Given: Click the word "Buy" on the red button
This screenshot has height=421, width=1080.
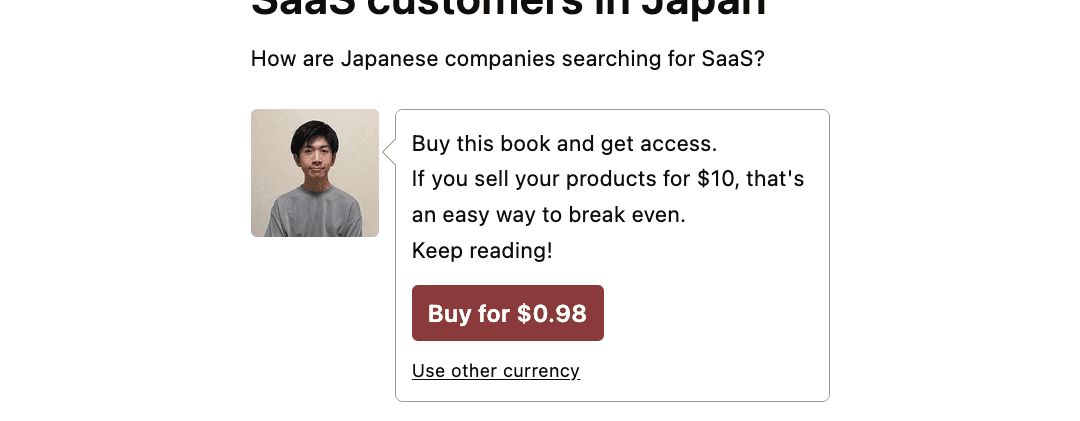Looking at the screenshot, I should [450, 314].
